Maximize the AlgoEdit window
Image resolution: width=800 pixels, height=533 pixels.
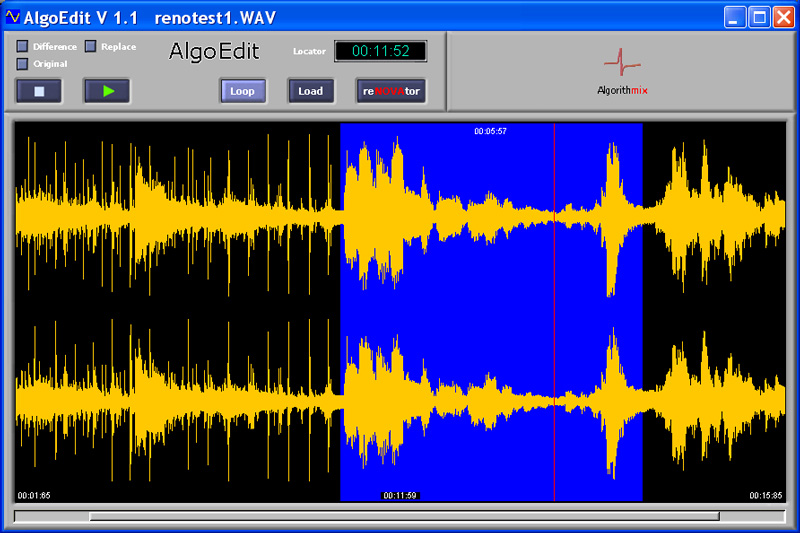click(759, 16)
